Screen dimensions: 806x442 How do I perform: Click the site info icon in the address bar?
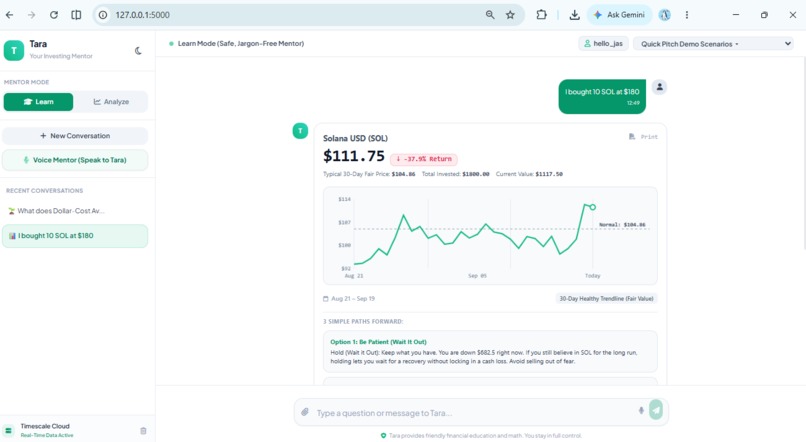coord(103,15)
